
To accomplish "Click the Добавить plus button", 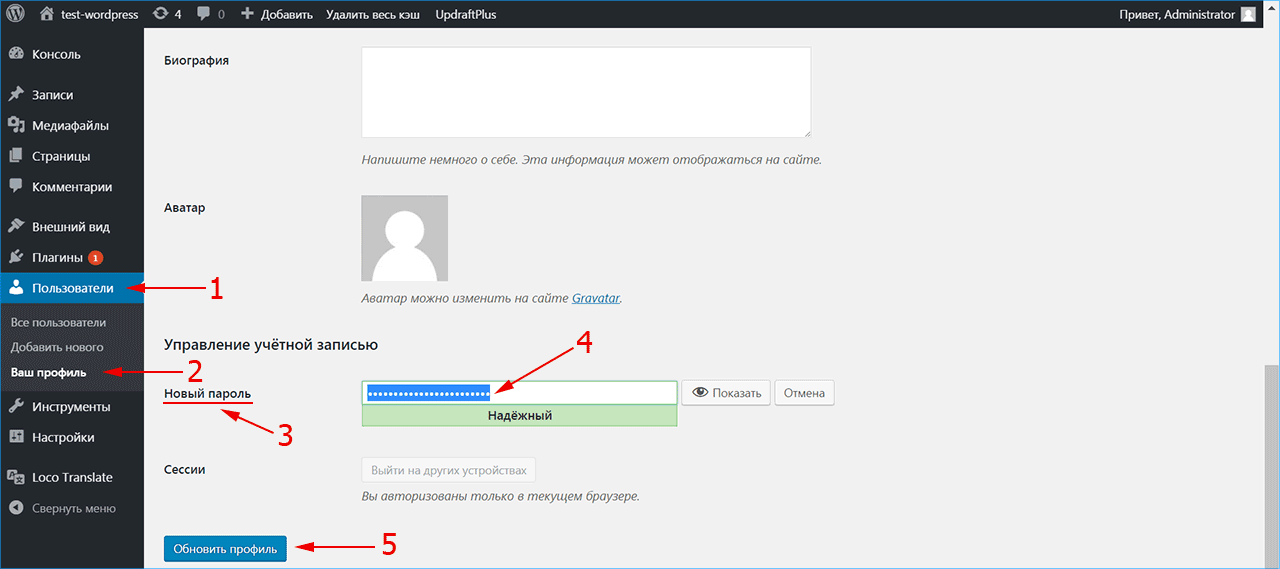I will pyautogui.click(x=277, y=14).
